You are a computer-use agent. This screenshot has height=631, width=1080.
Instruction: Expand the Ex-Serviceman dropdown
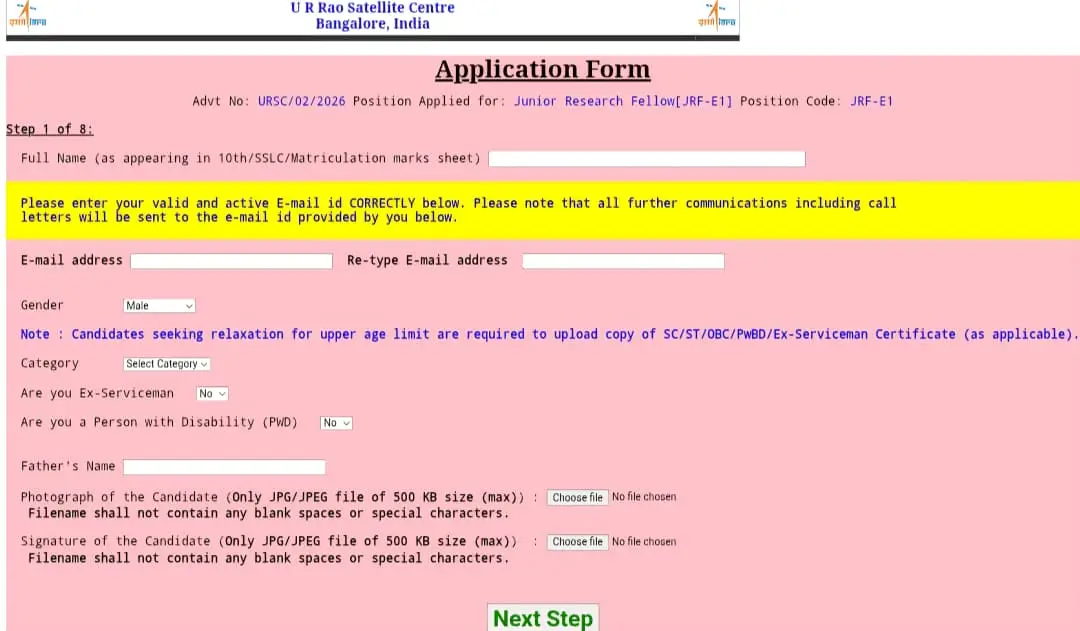212,393
